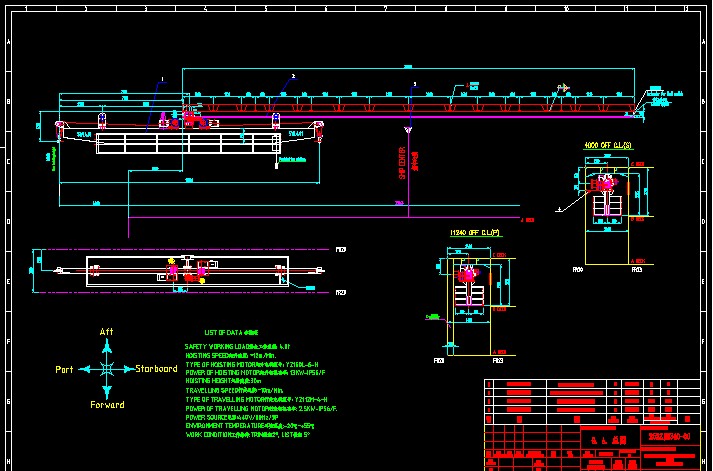Viewport: 713px width, 471px height.
Task: Click the Port direction label
Action: [64, 369]
